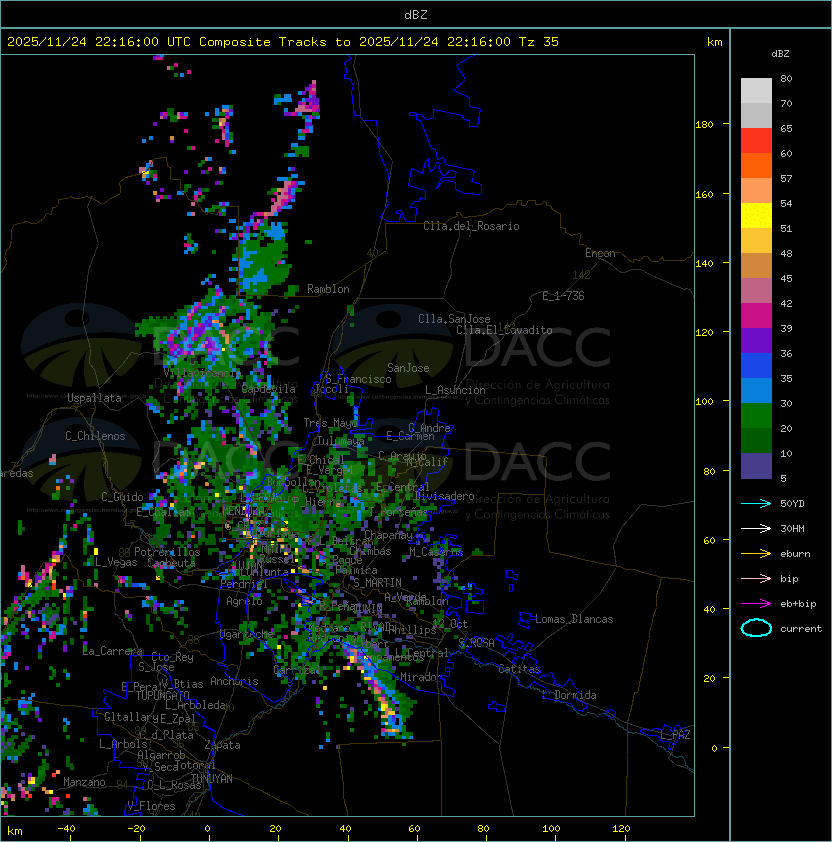The height and width of the screenshot is (842, 832).
Task: Select the indigo 5-10 dBZ swatch
Action: (x=756, y=466)
